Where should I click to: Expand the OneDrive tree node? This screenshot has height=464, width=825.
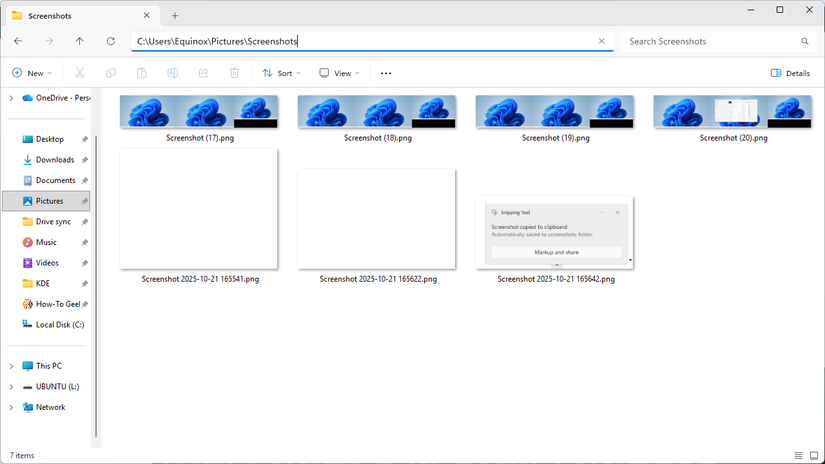11,98
